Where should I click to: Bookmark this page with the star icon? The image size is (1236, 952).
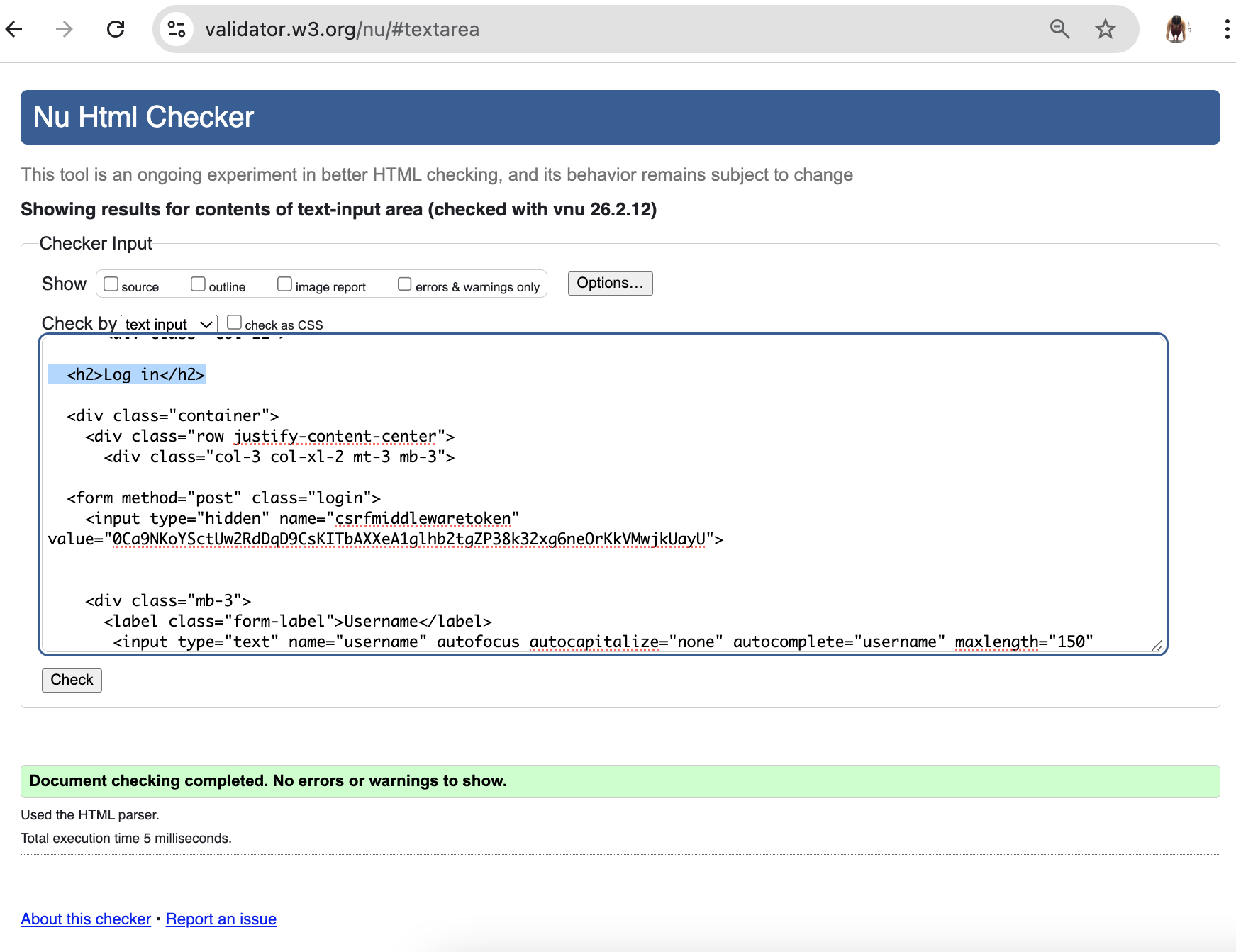tap(1105, 29)
